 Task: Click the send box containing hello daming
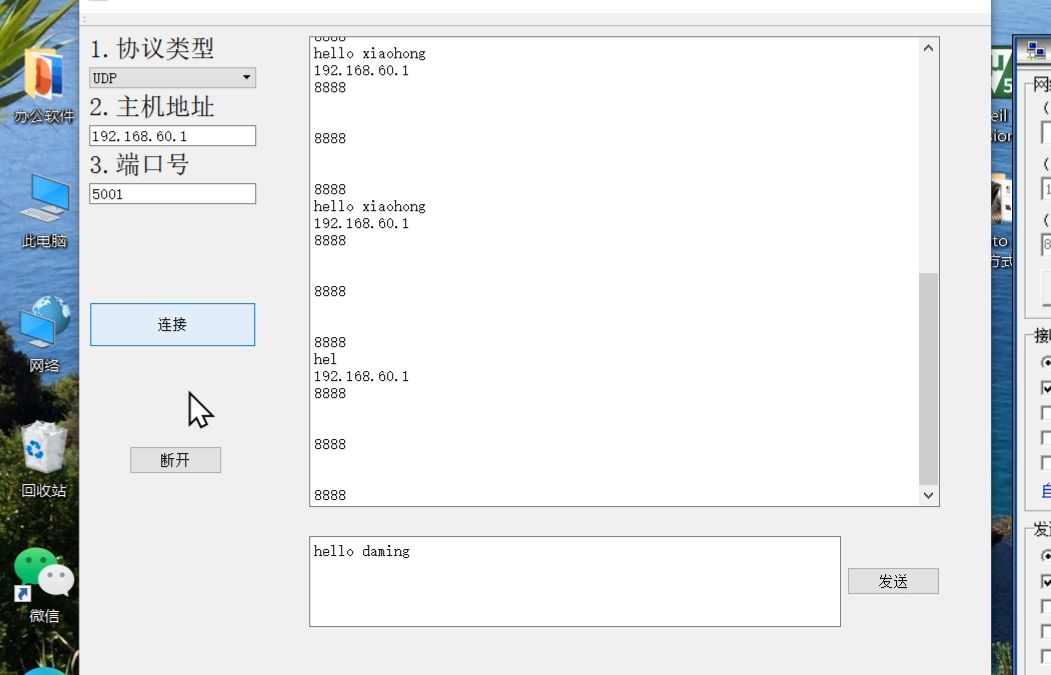(x=574, y=581)
